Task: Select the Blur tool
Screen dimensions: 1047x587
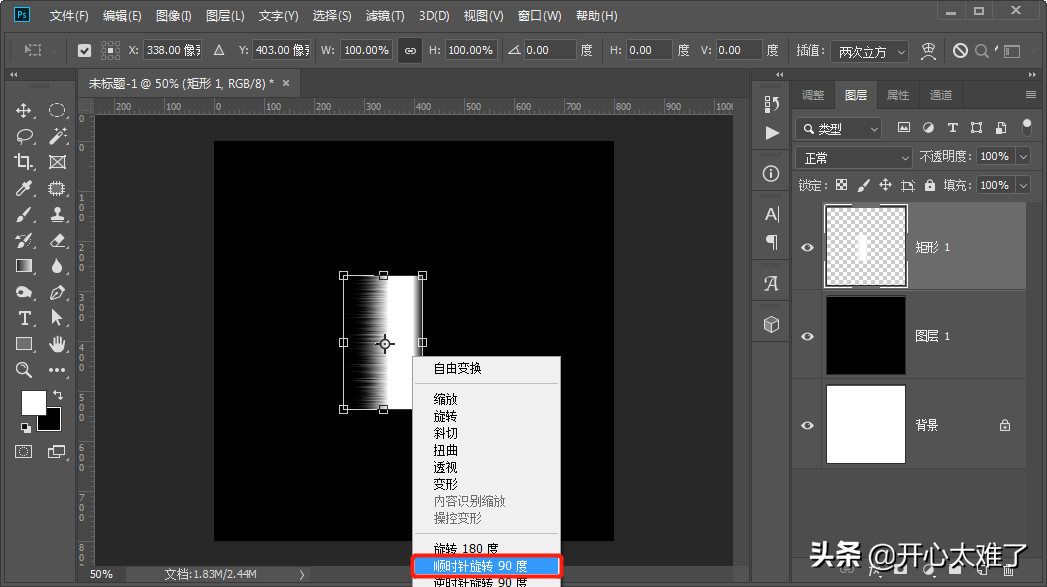Action: click(57, 266)
